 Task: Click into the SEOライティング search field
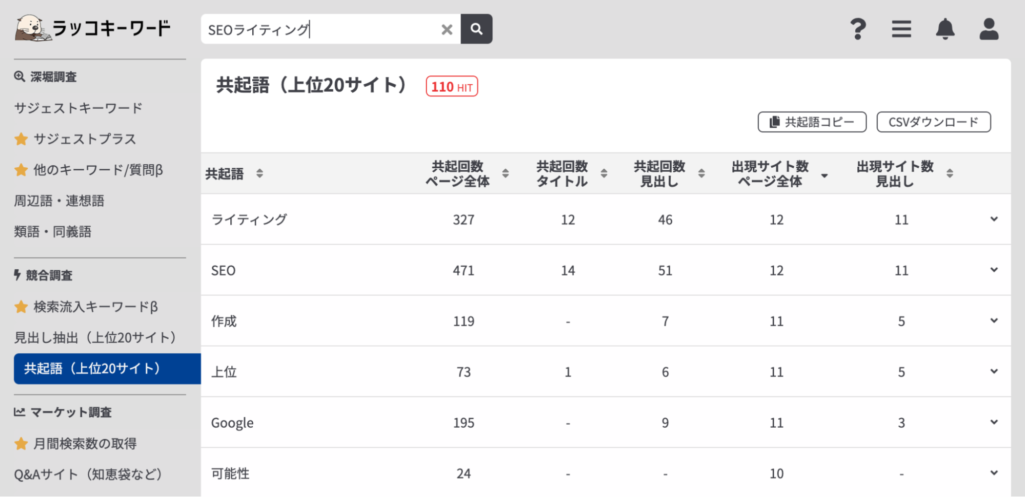pyautogui.click(x=320, y=29)
